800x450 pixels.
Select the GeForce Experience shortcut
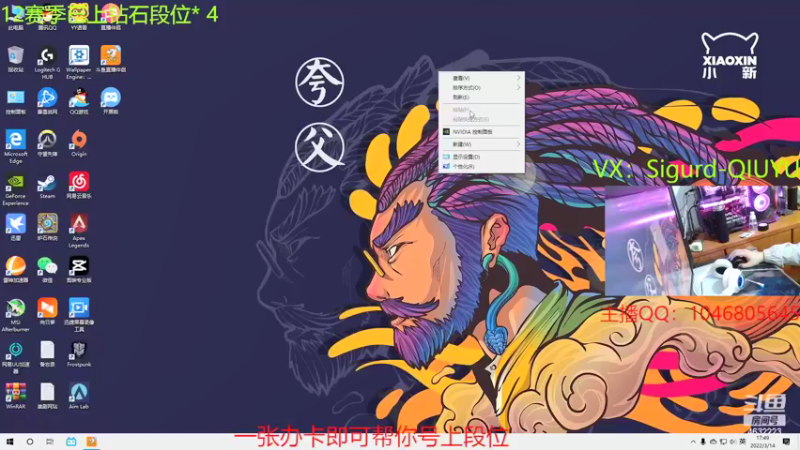(15, 189)
